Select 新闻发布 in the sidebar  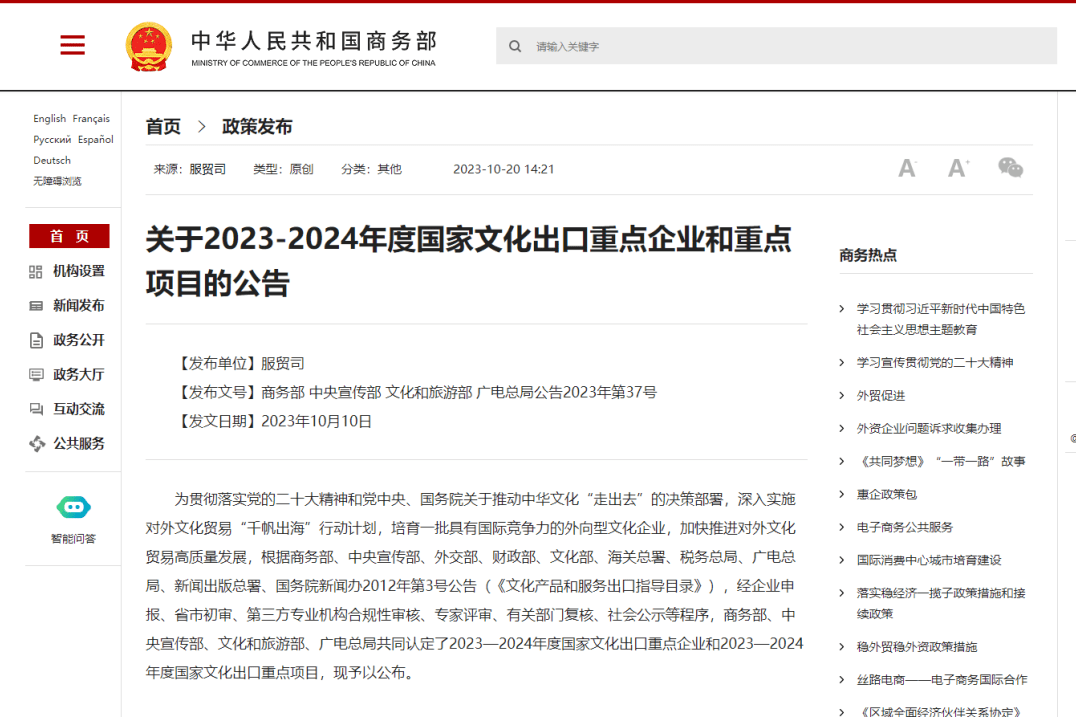click(x=78, y=306)
